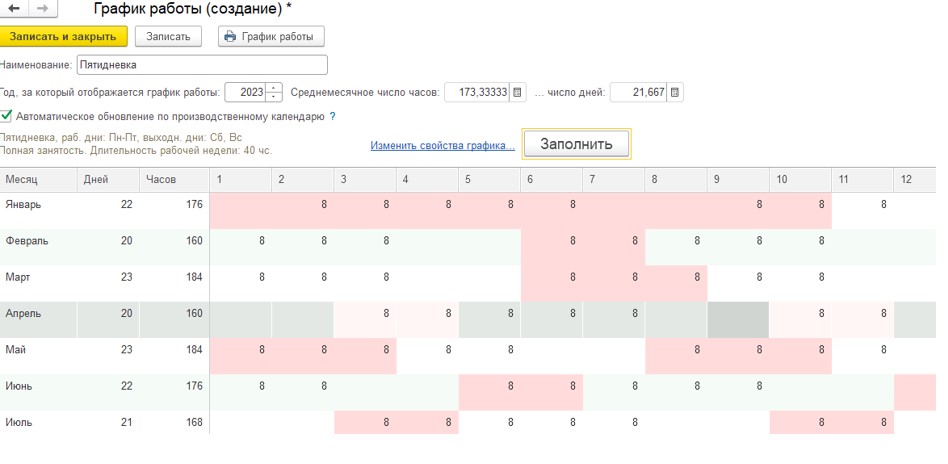Image resolution: width=948 pixels, height=464 pixels.
Task: Go back with the left arrow button
Action: tap(14, 8)
